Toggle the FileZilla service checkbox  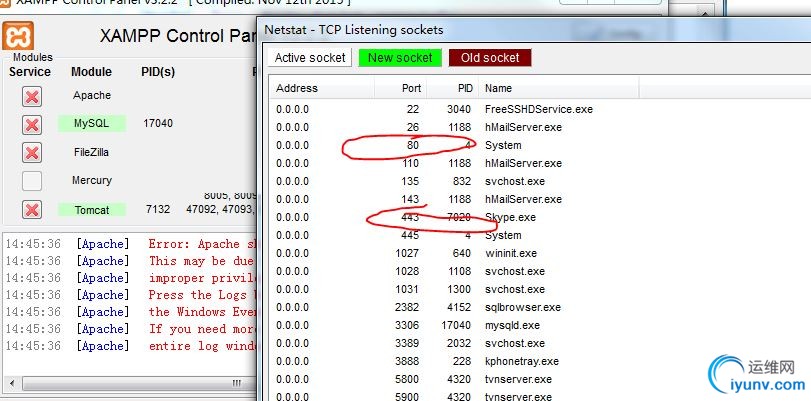point(32,153)
